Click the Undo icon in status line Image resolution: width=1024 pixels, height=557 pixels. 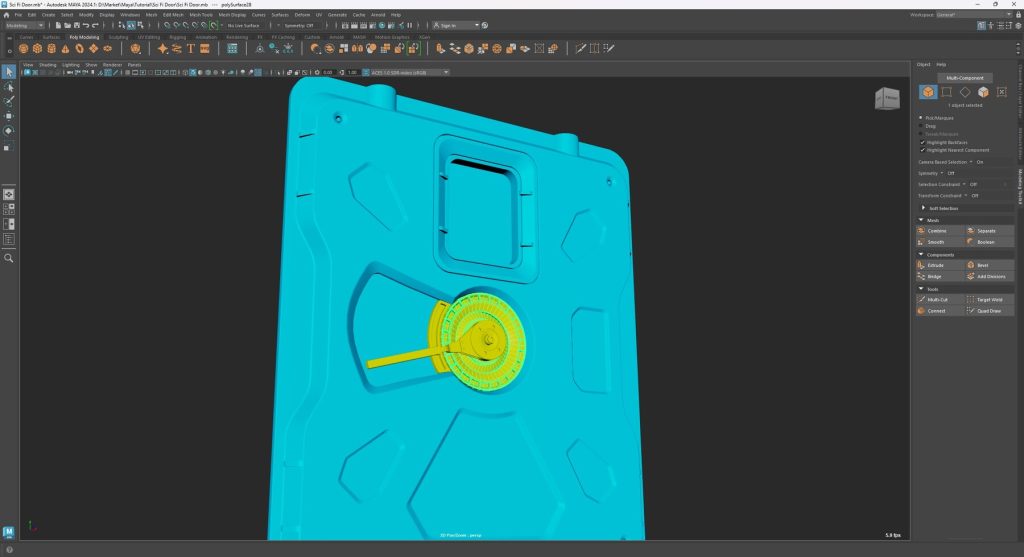[86, 25]
